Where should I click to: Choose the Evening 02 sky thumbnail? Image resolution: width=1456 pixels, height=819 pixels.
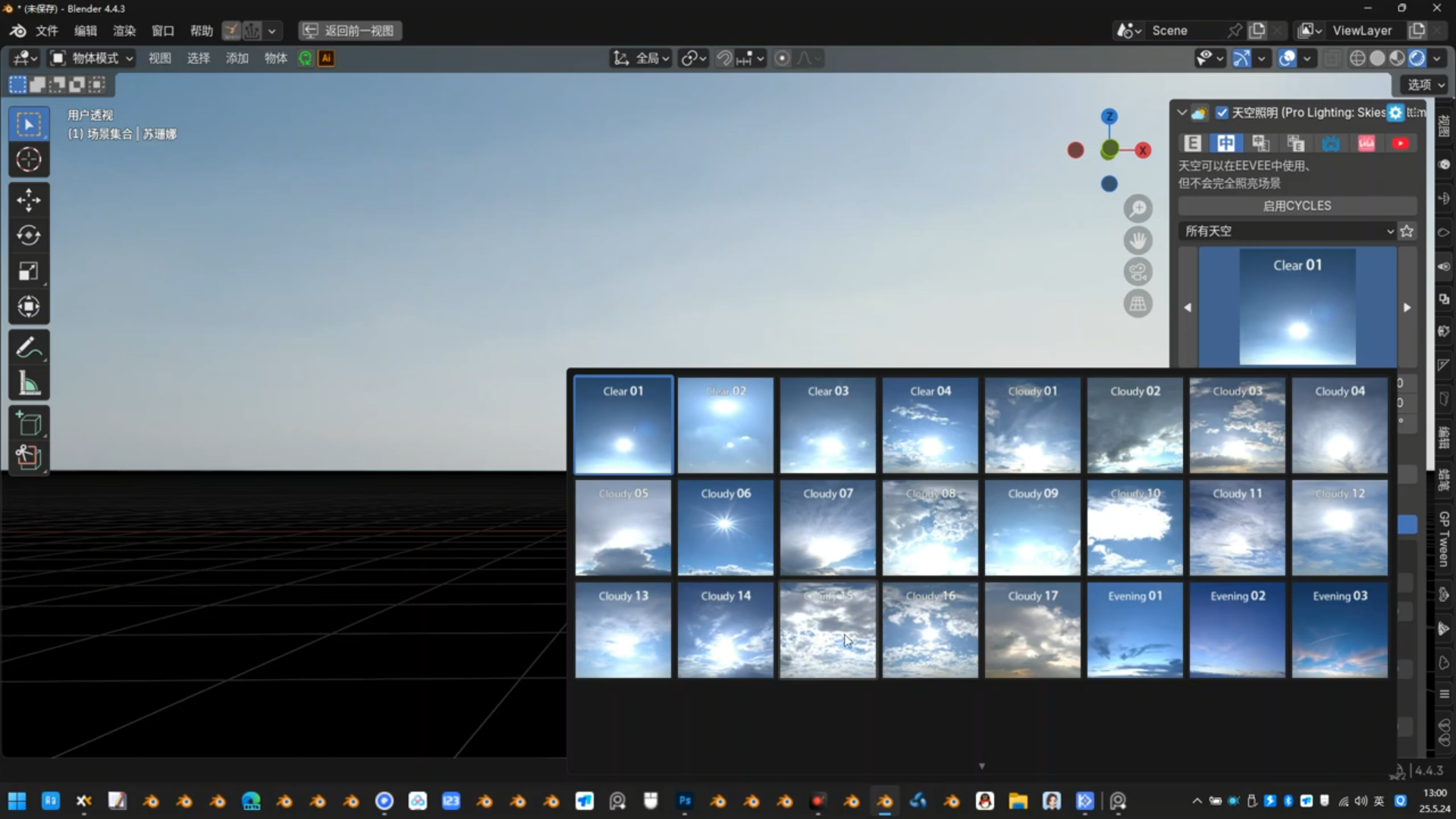coord(1238,629)
